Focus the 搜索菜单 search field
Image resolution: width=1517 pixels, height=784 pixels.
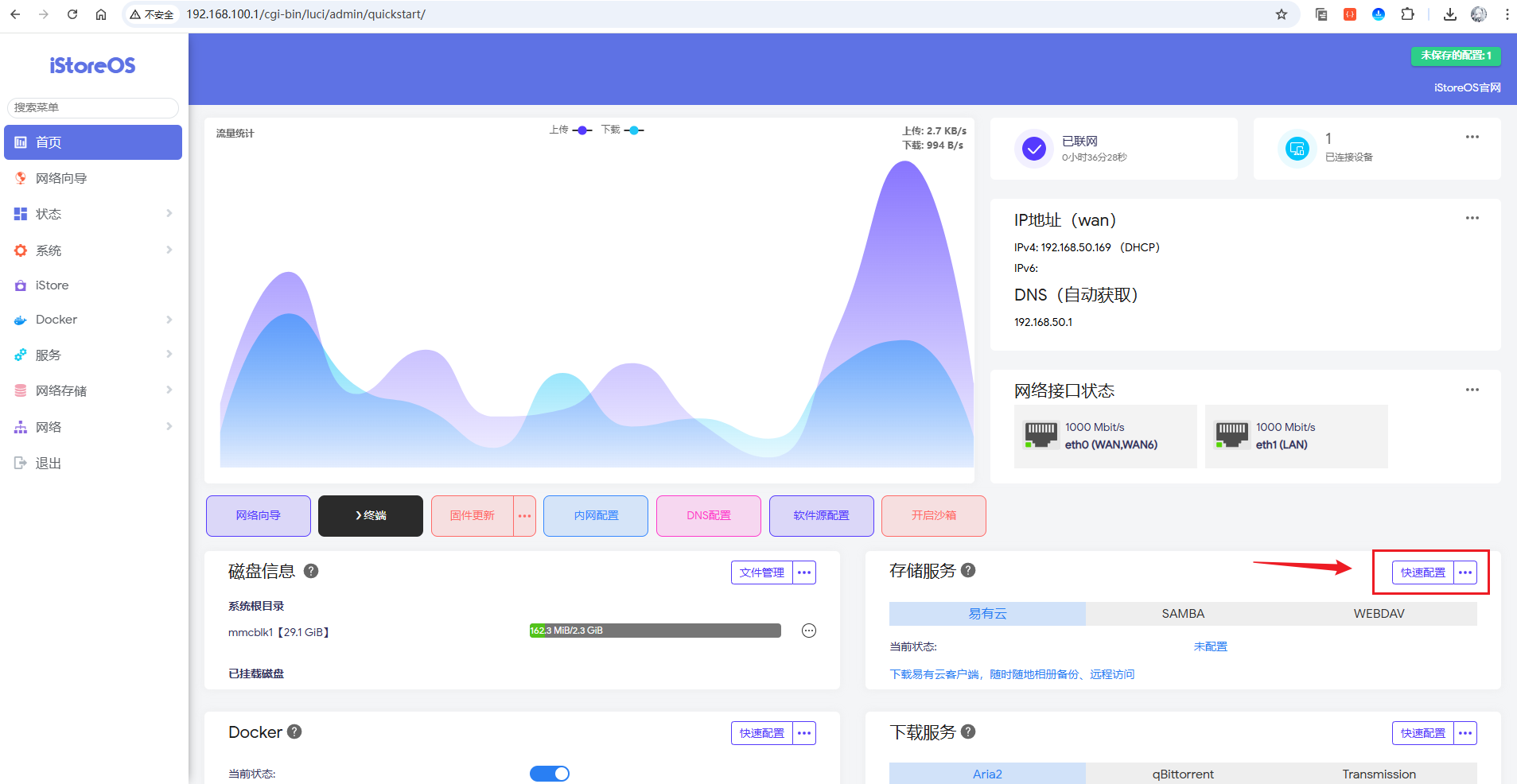93,107
